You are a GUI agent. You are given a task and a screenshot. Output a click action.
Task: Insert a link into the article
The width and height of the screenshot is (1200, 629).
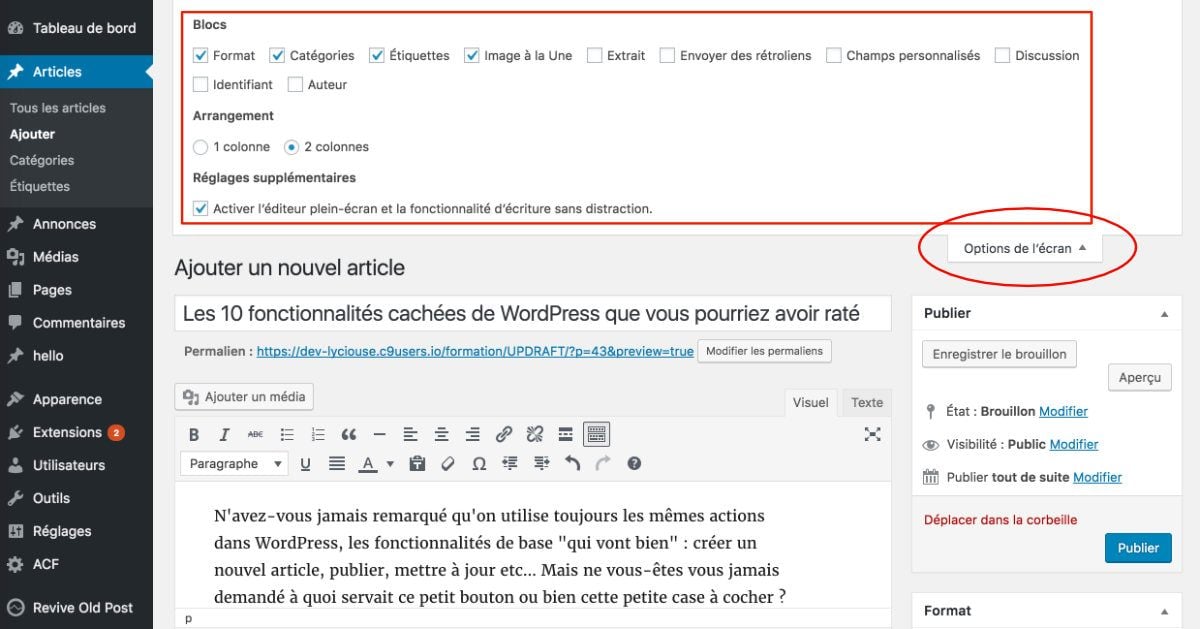click(503, 433)
